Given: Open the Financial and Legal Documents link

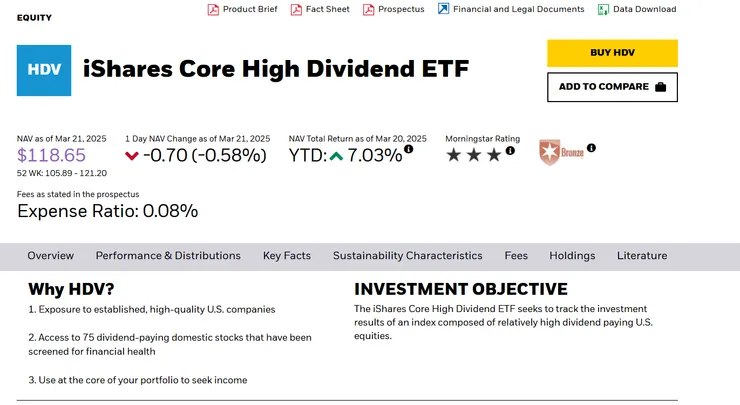Looking at the screenshot, I should click(518, 10).
